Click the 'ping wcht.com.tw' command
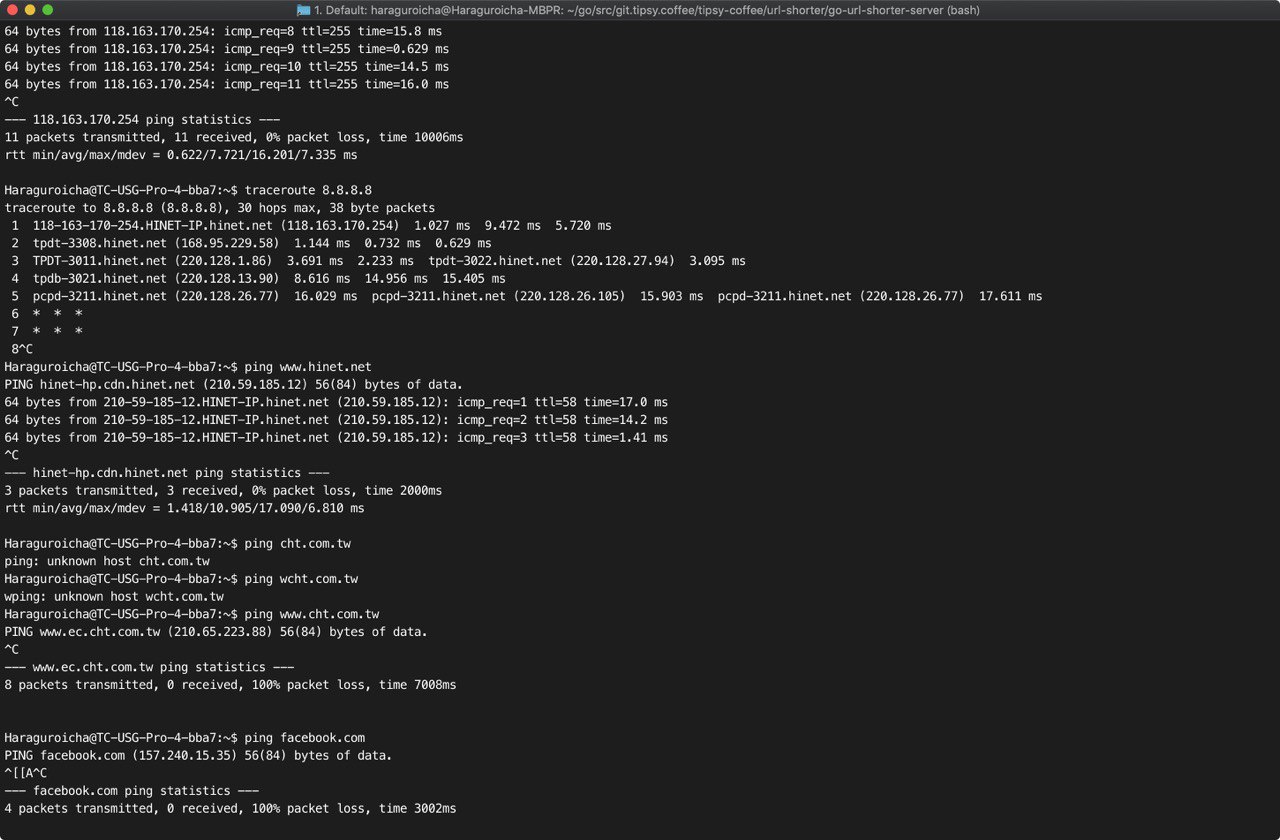Viewport: 1280px width, 840px height. tap(301, 579)
